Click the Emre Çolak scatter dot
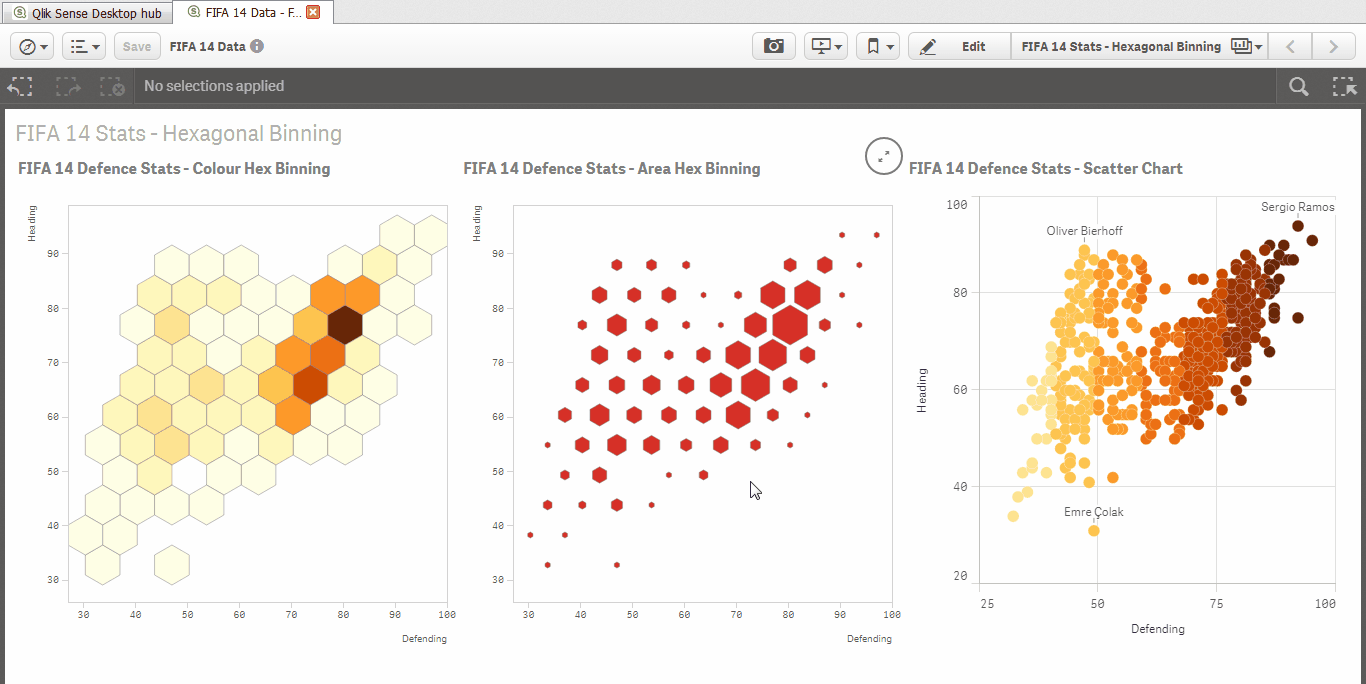The height and width of the screenshot is (684, 1366). point(1094,530)
